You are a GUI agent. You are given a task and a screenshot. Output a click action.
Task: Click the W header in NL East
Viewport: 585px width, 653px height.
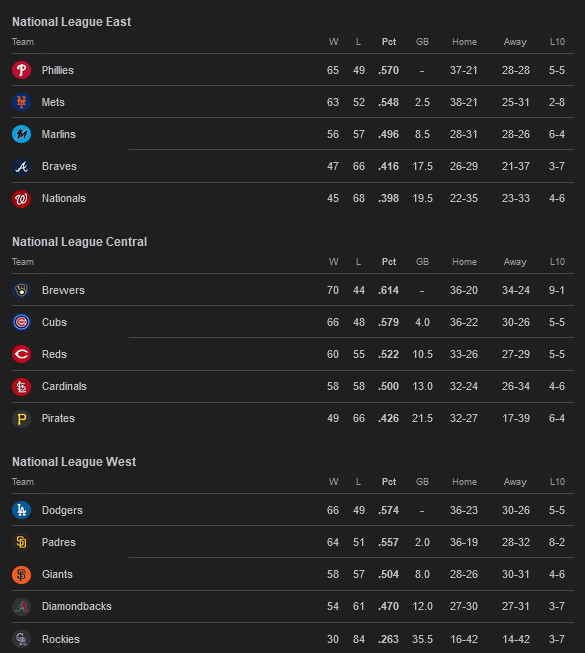coord(334,42)
